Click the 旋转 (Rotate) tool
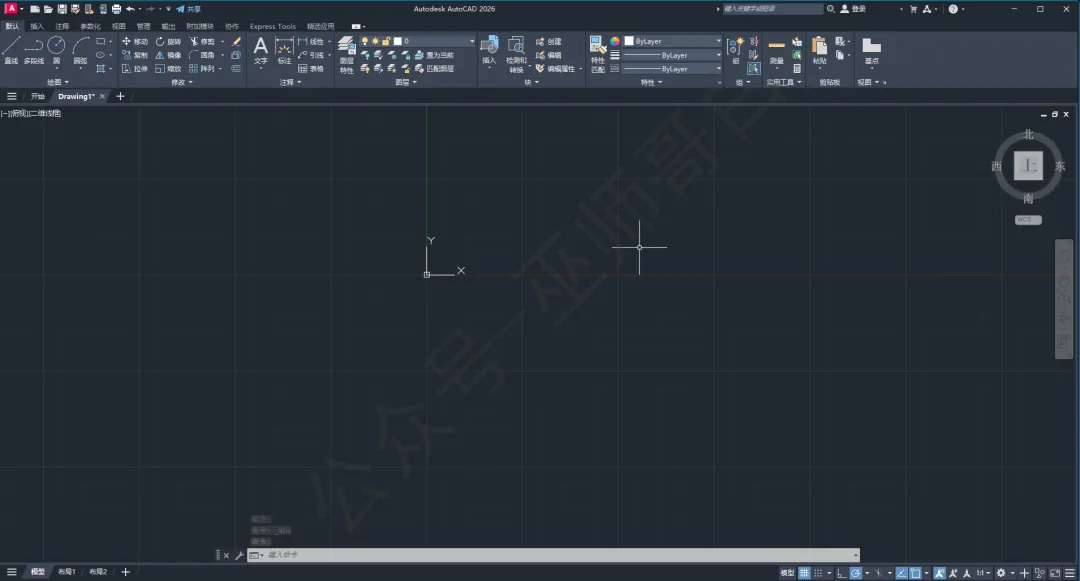 click(168, 41)
